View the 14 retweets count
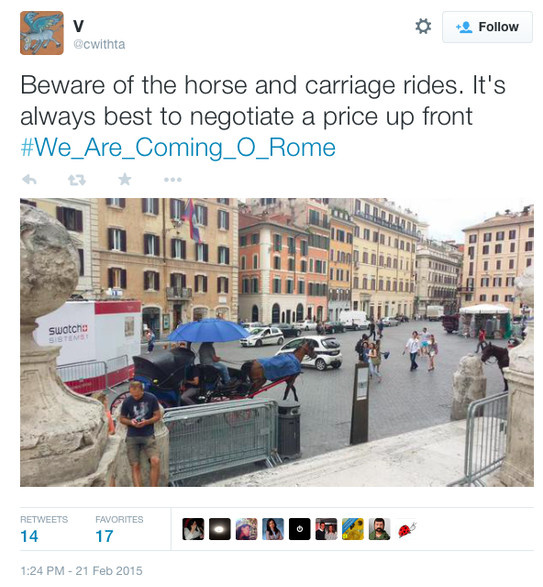Image resolution: width=543 pixels, height=587 pixels. pyautogui.click(x=29, y=536)
